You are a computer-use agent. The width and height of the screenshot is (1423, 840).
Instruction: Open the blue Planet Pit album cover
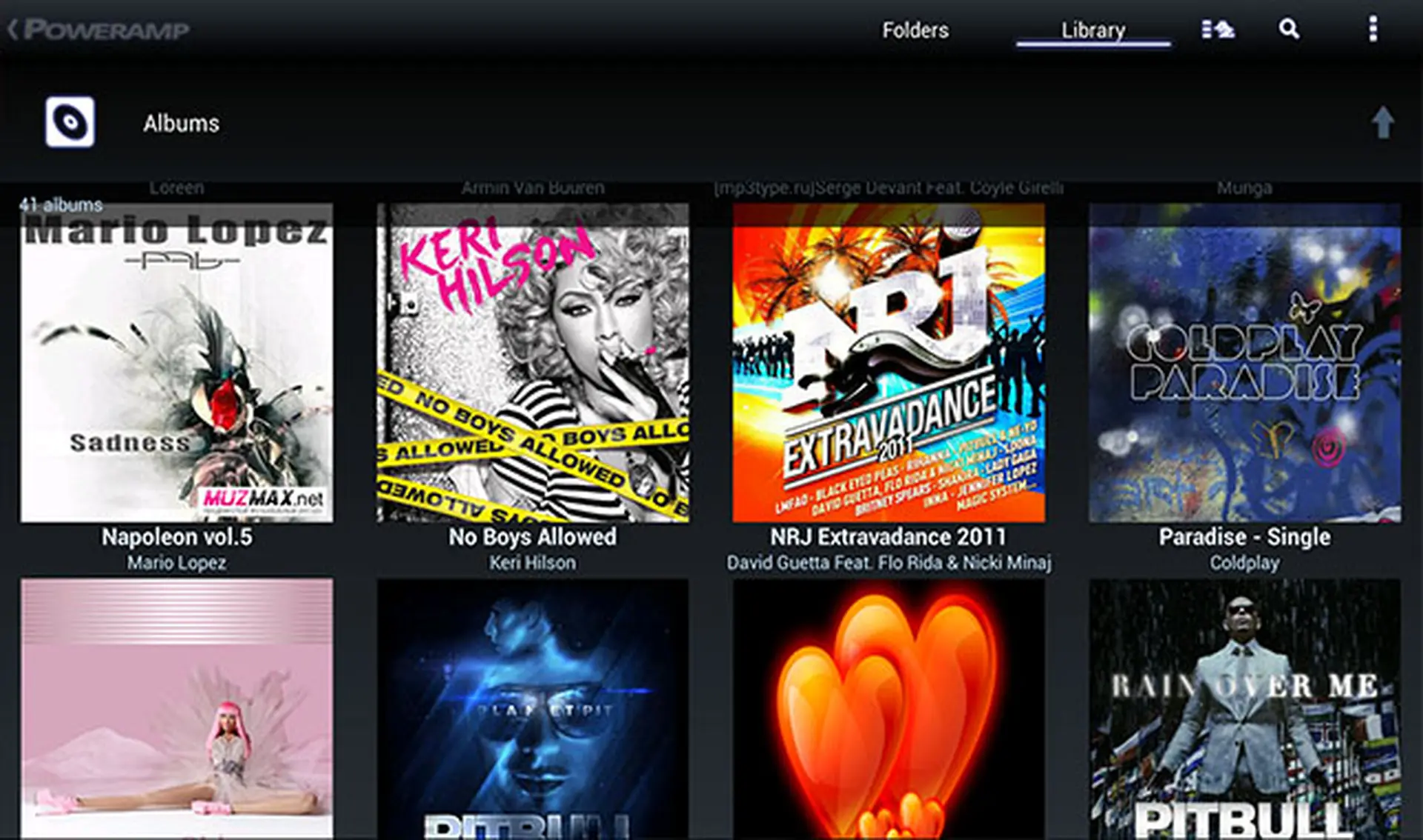click(533, 709)
